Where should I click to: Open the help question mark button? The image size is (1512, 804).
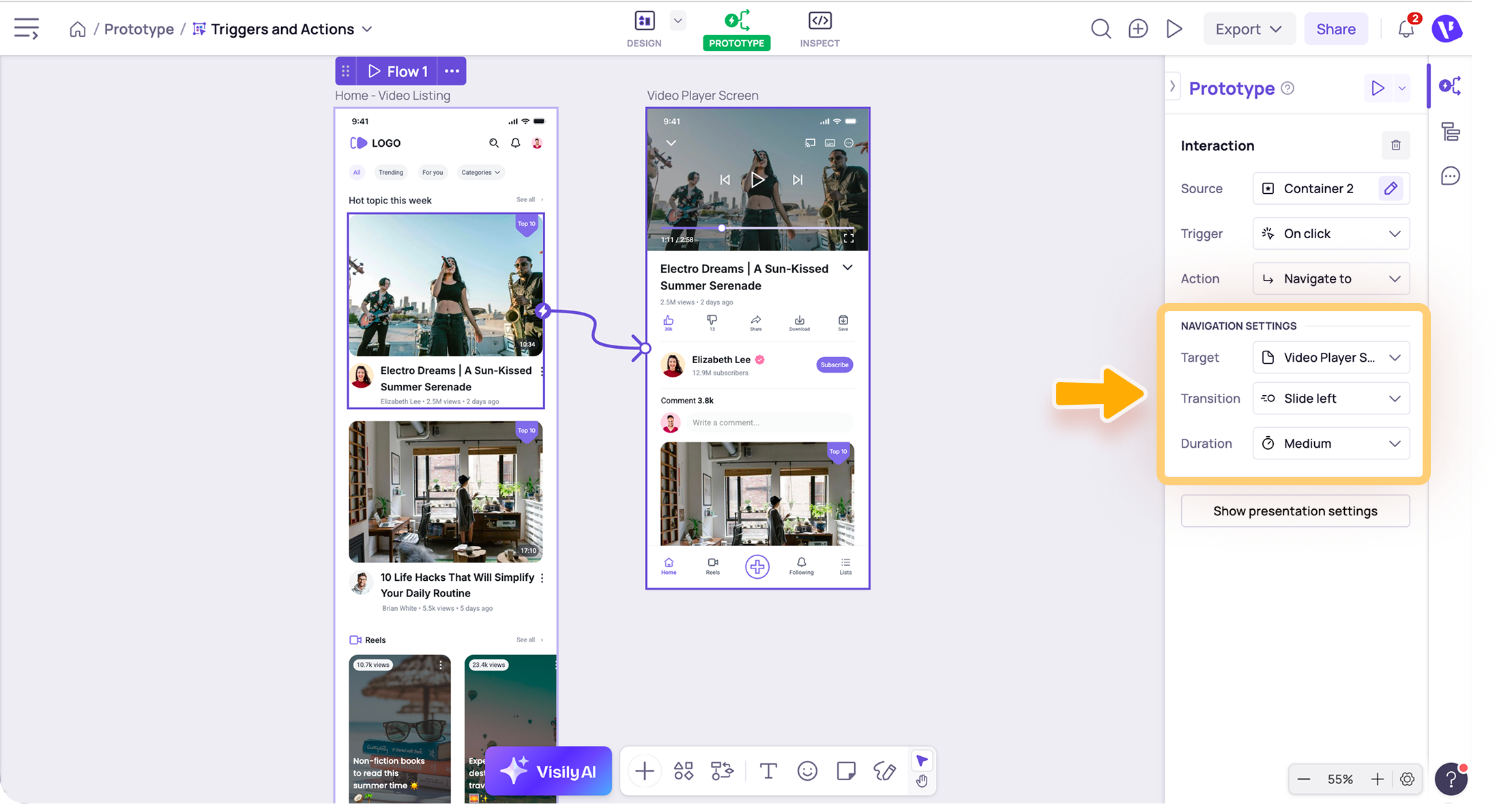click(x=1451, y=779)
